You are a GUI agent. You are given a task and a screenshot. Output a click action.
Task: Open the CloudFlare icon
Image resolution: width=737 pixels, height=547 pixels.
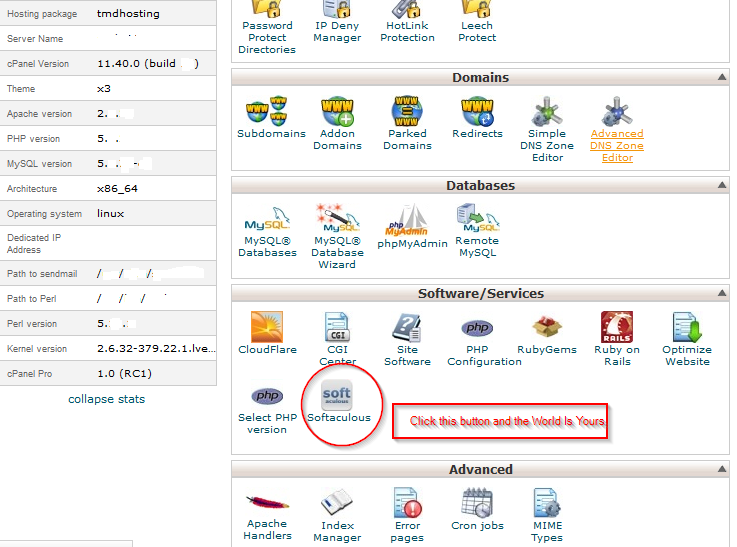pos(267,327)
